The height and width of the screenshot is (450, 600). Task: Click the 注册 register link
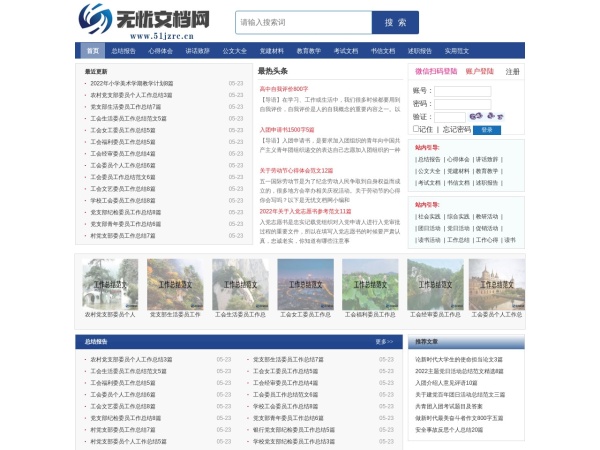click(x=512, y=72)
